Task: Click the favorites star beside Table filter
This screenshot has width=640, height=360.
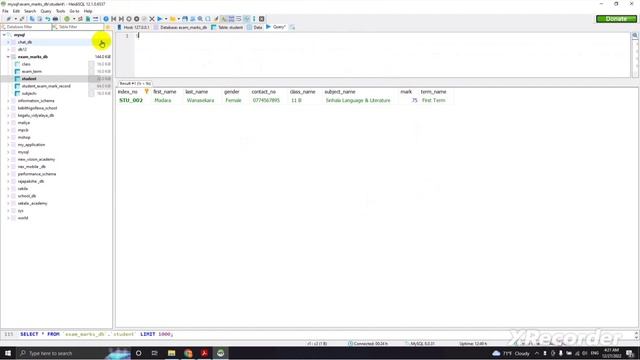Action: (108, 27)
